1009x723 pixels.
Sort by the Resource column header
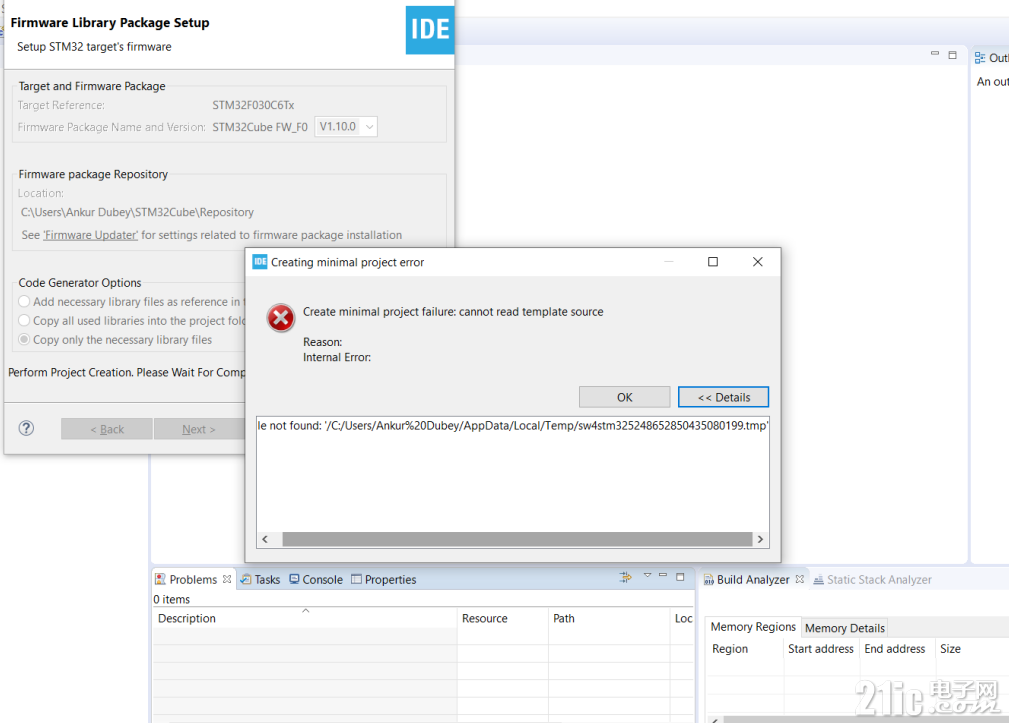503,618
